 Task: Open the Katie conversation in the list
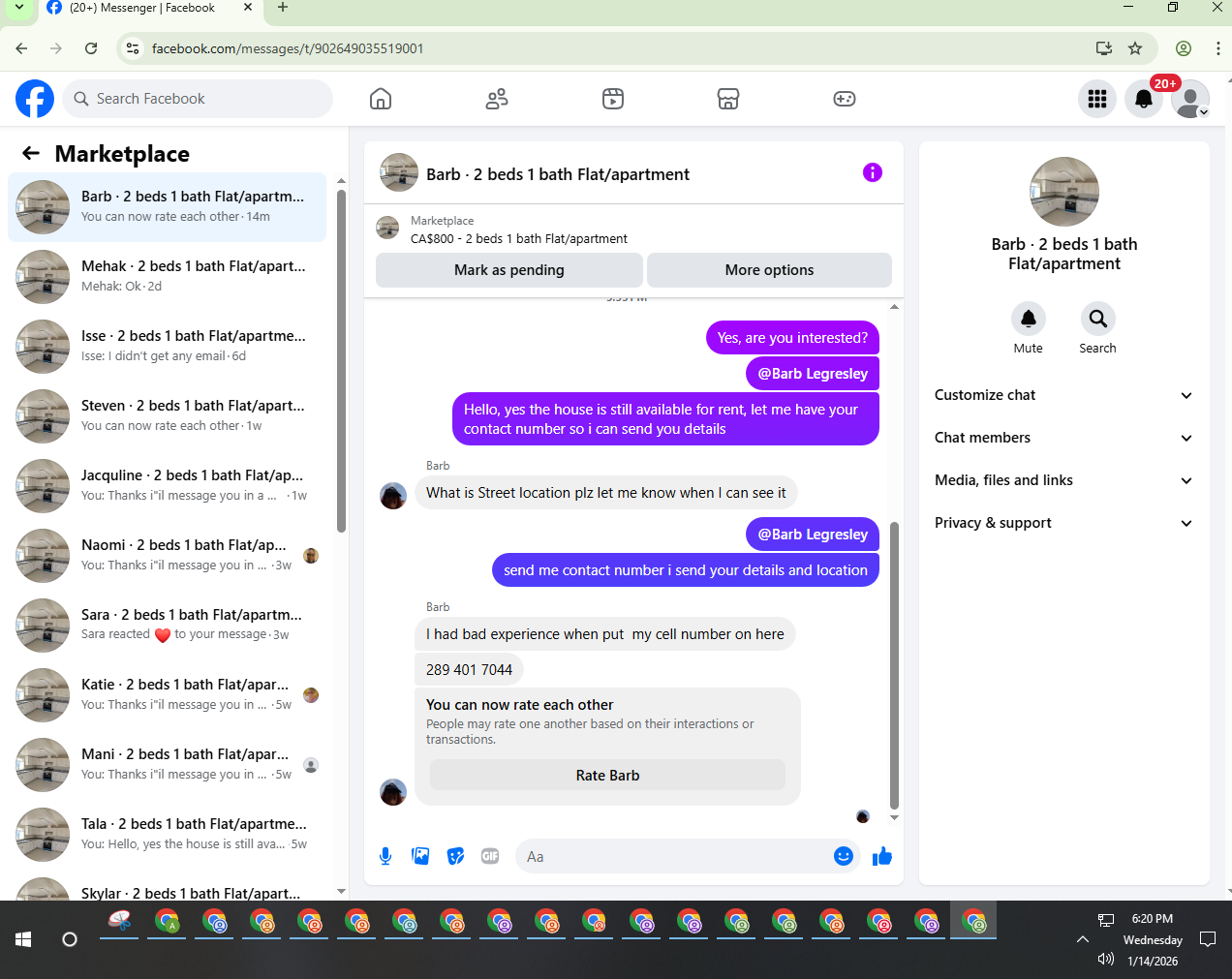(167, 695)
